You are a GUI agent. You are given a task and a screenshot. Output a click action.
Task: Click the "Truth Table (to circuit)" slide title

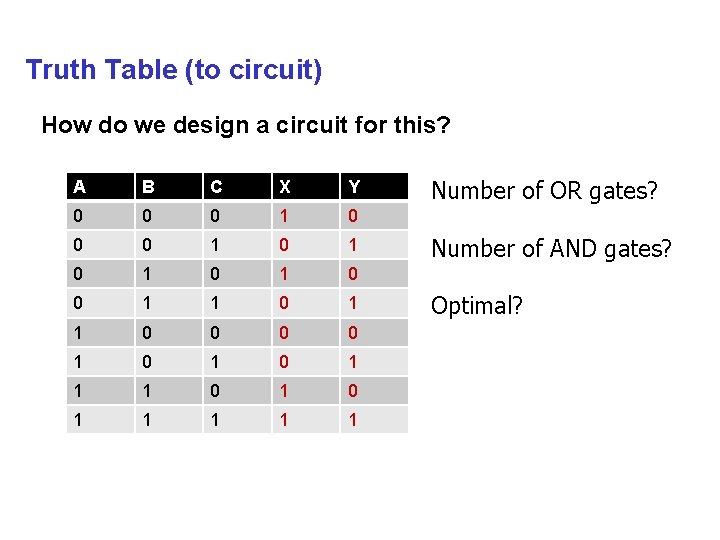click(x=174, y=70)
